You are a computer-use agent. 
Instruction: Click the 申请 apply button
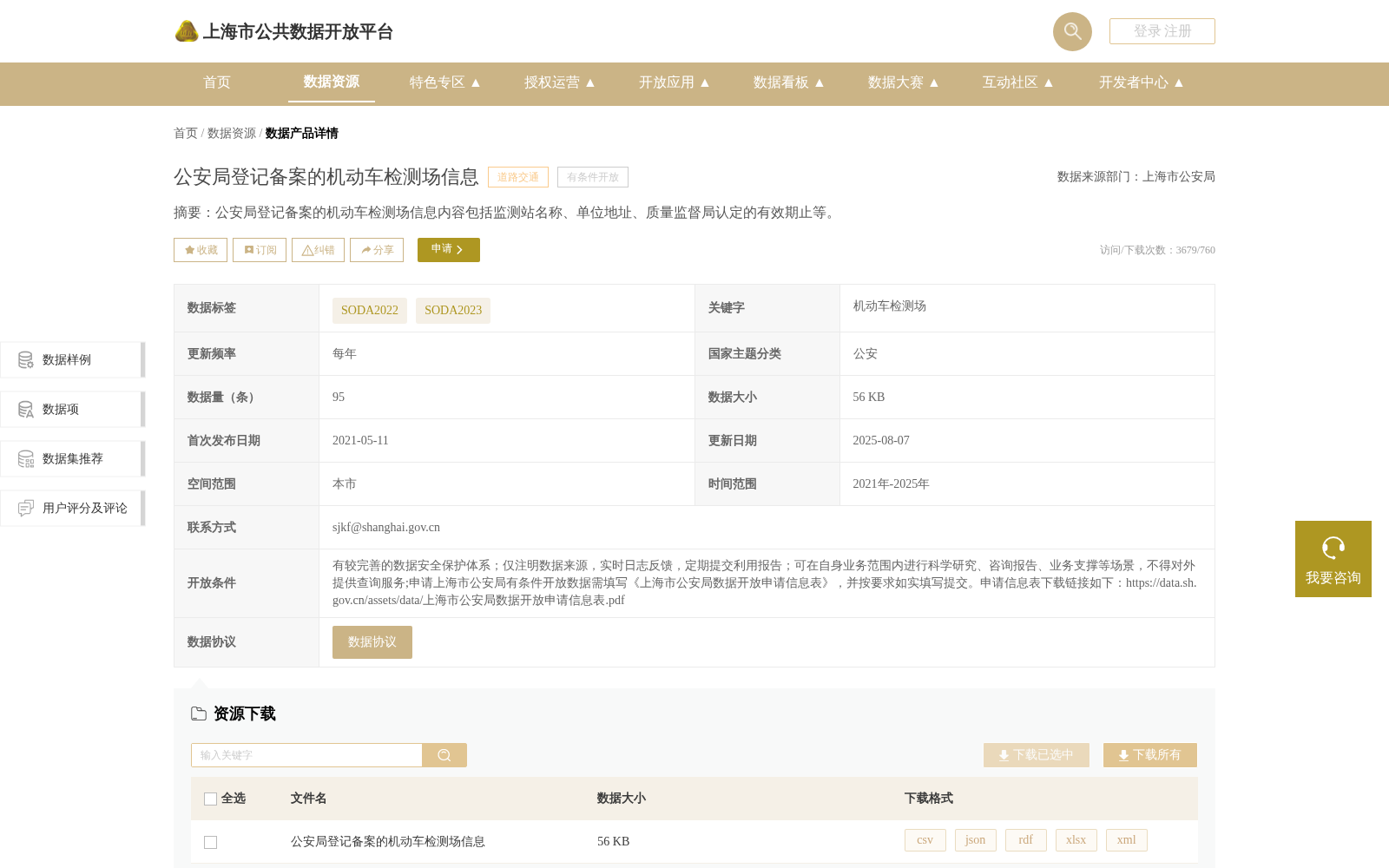449,250
